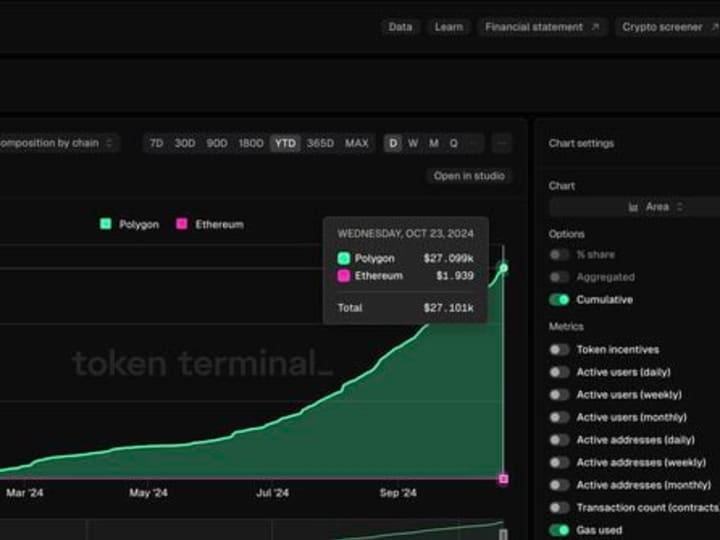Open the more options ellipsis button

tap(501, 143)
